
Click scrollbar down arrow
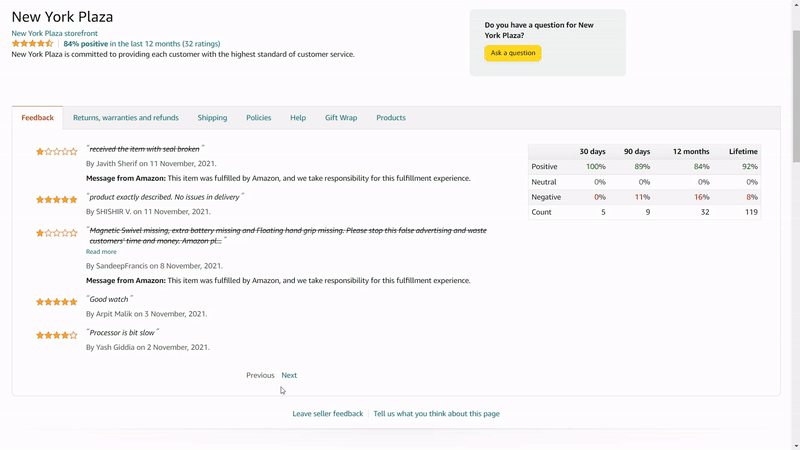(795, 446)
